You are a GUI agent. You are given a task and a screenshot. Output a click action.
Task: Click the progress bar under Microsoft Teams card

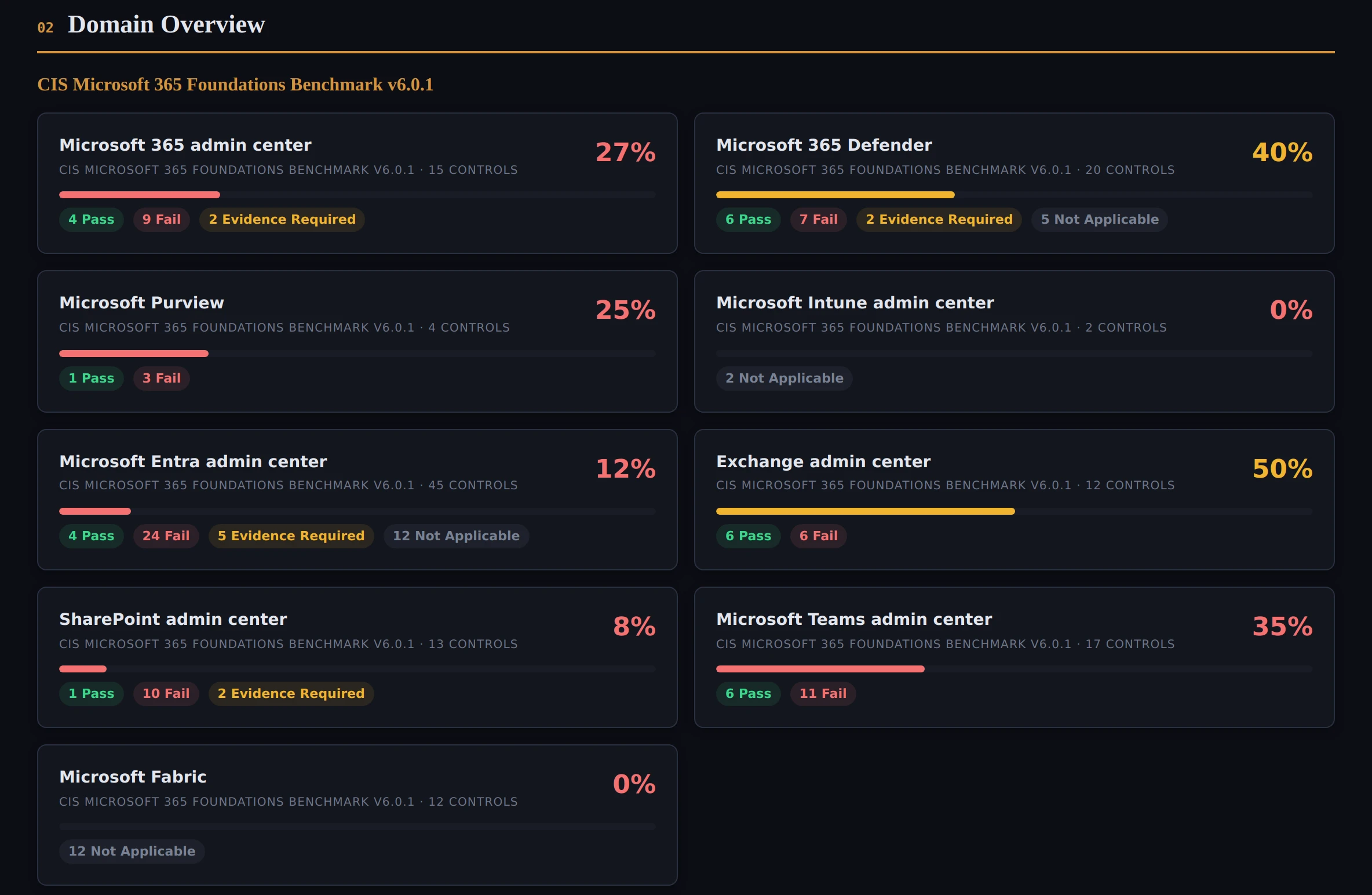click(1014, 669)
